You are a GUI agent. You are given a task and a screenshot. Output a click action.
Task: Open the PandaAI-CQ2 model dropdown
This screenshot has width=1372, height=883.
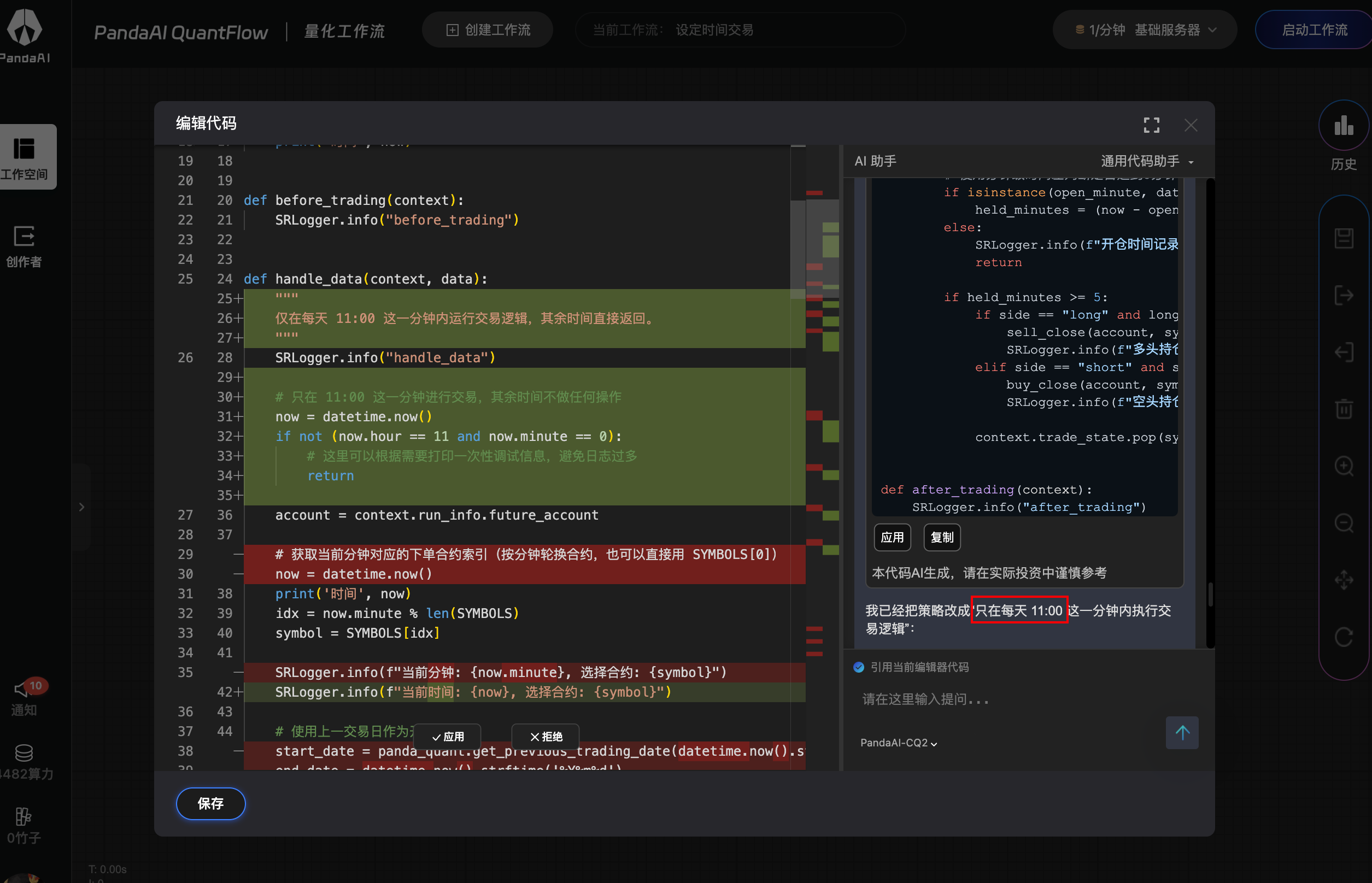pos(899,743)
